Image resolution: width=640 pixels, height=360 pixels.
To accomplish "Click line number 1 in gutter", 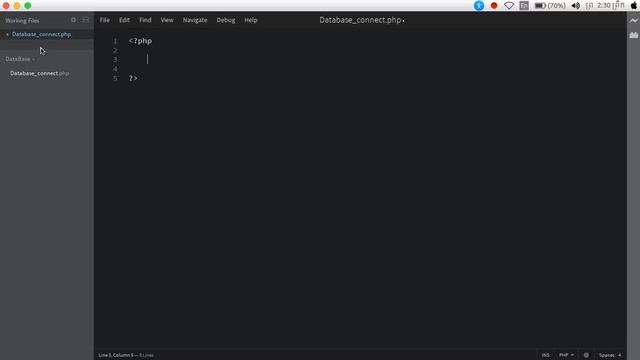I will [115, 41].
